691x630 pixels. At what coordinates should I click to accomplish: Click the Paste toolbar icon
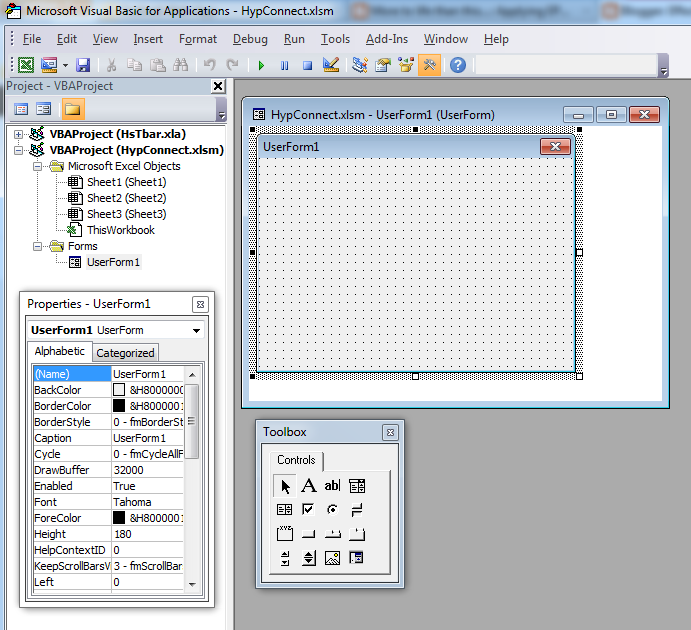click(157, 65)
